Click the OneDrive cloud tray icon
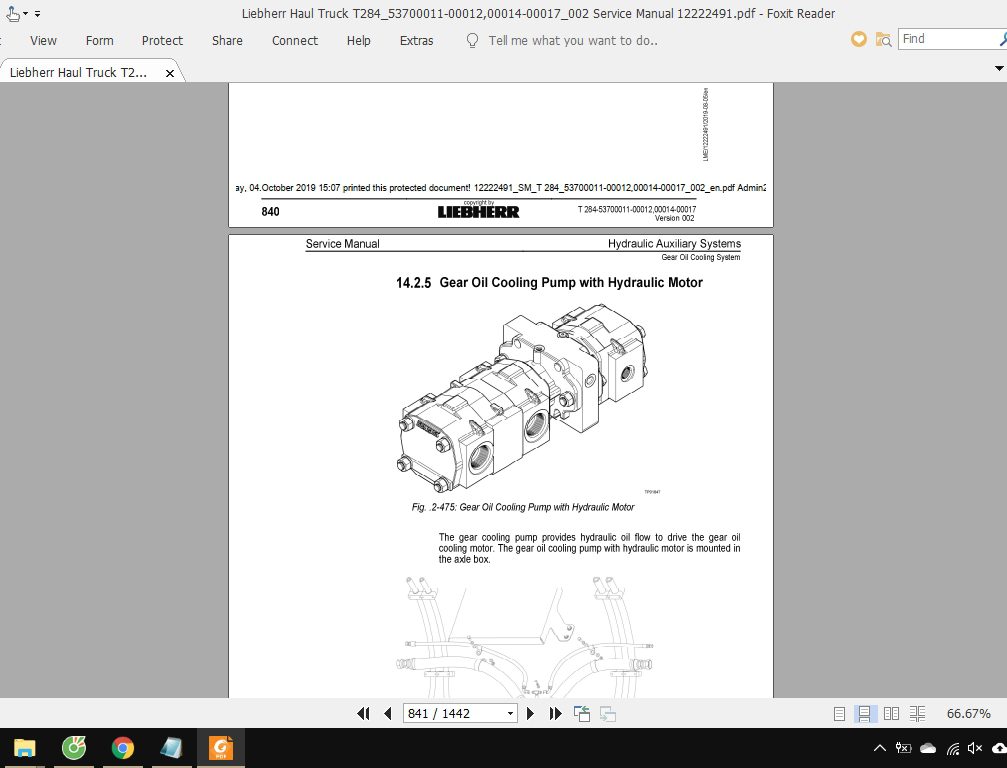The width and height of the screenshot is (1007, 768). tap(928, 748)
